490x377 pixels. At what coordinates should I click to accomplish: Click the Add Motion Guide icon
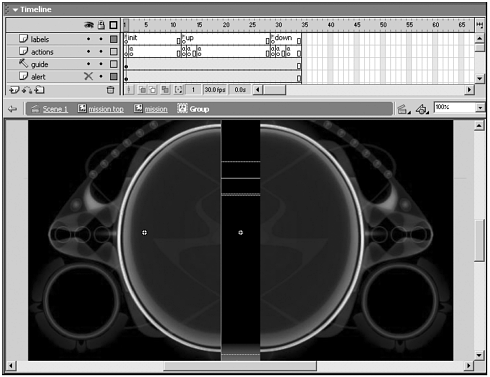27,90
